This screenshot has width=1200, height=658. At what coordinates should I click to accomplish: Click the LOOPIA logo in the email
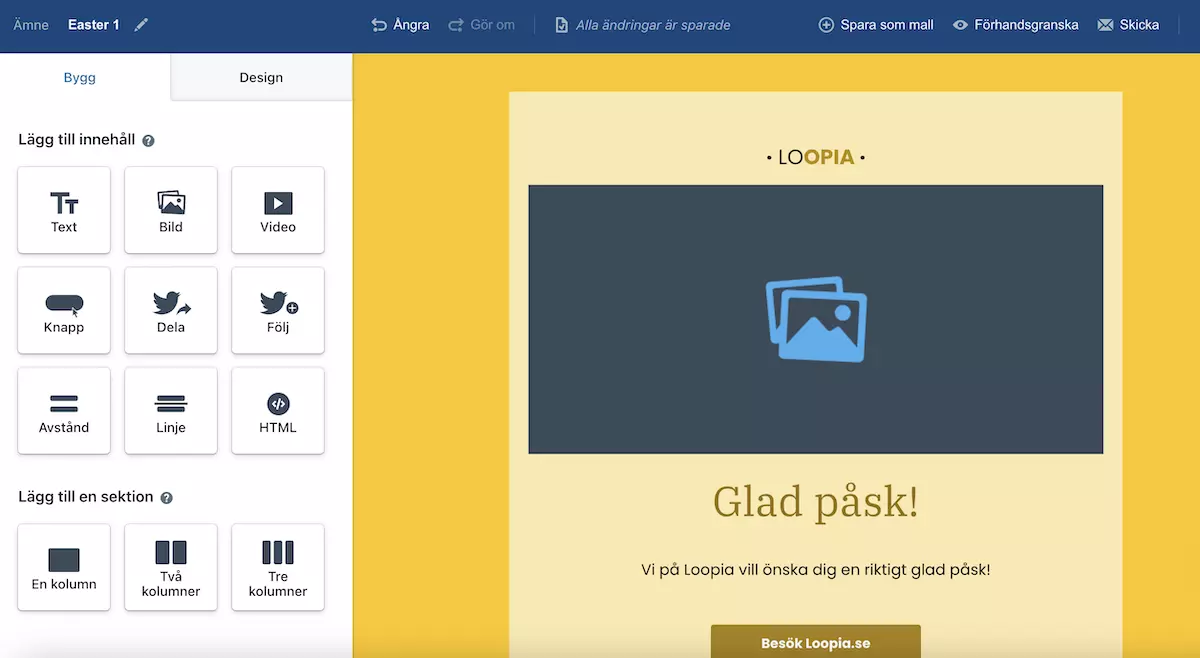click(816, 157)
